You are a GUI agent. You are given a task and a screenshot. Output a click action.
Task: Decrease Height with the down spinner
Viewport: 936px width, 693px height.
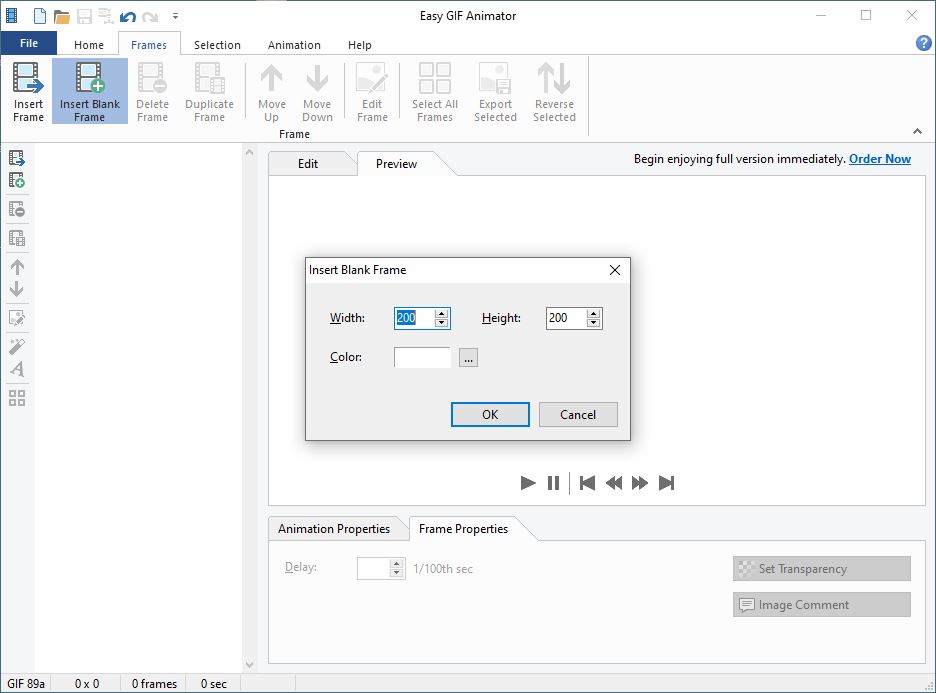[x=593, y=323]
